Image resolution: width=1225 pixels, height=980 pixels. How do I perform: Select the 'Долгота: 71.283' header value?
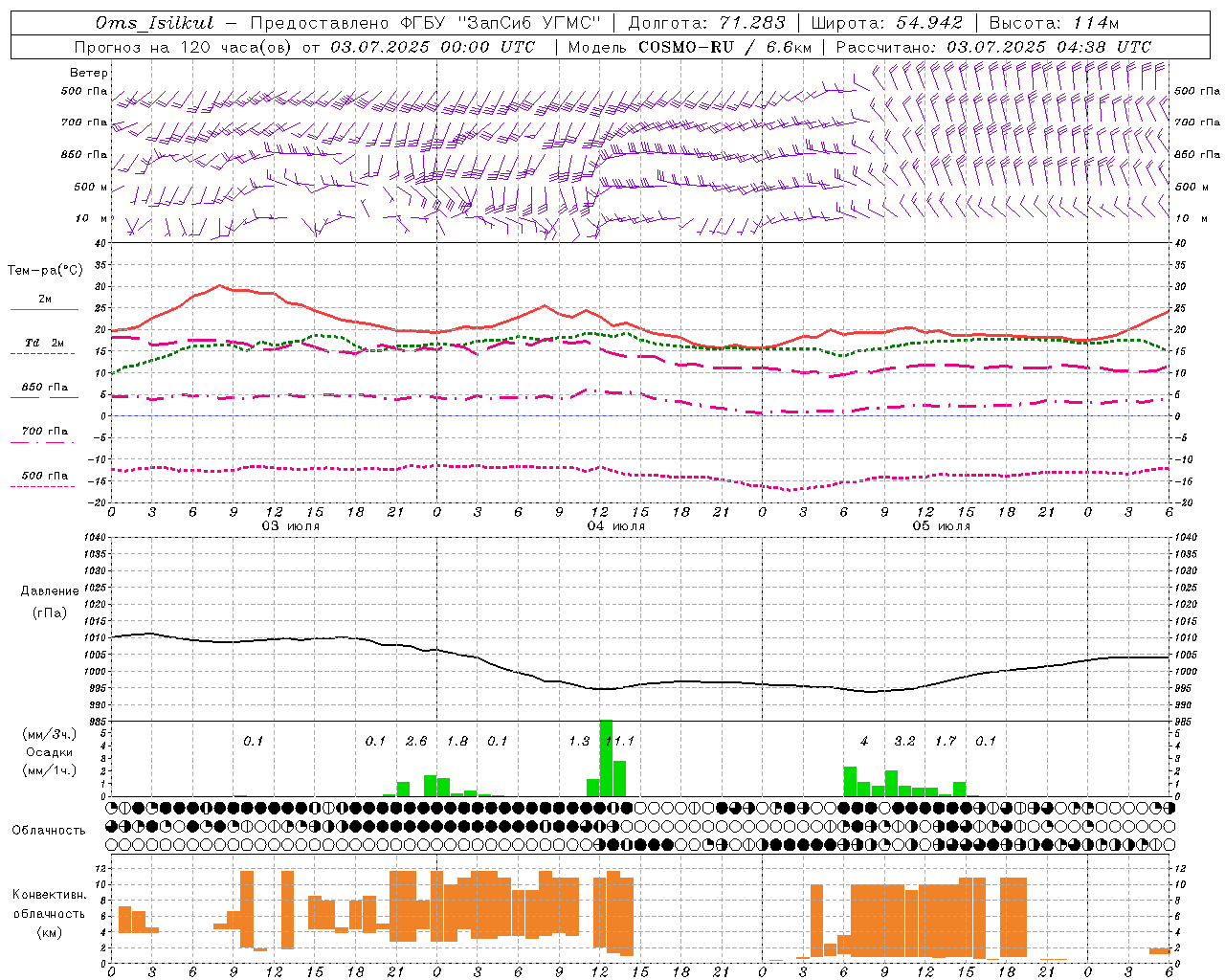pyautogui.click(x=706, y=23)
